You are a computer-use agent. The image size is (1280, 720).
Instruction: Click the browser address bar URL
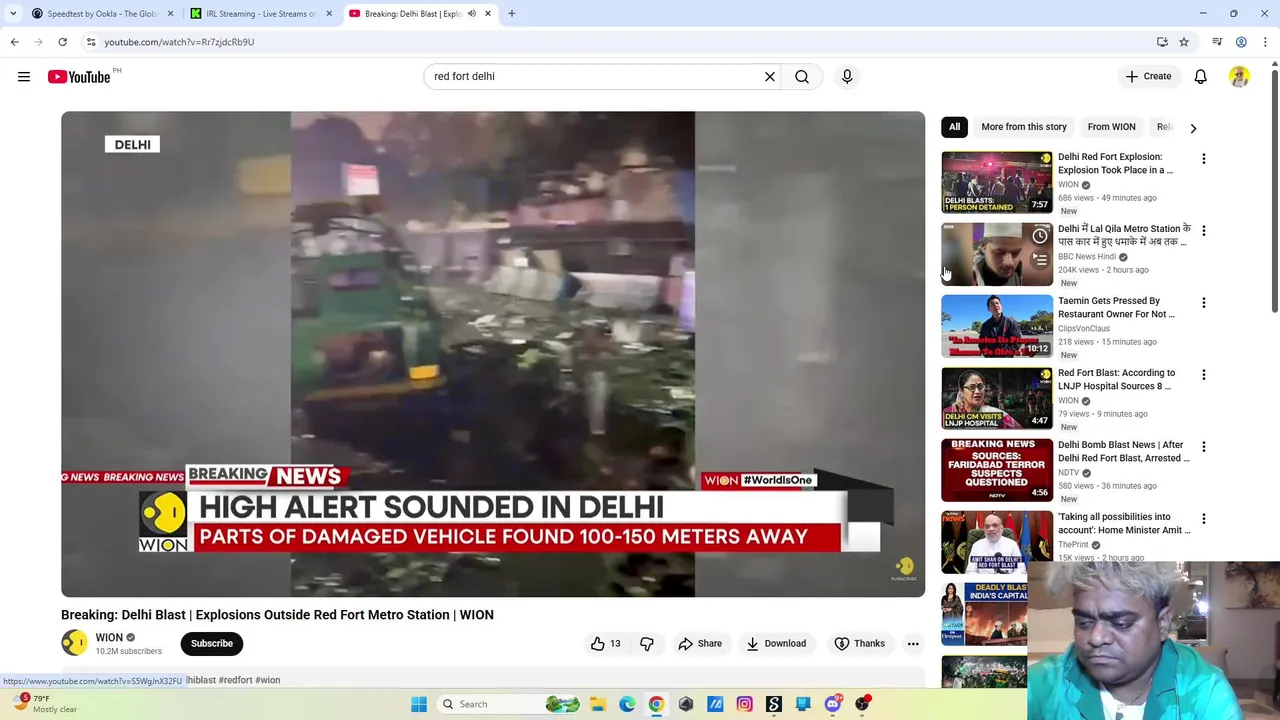coord(179,42)
